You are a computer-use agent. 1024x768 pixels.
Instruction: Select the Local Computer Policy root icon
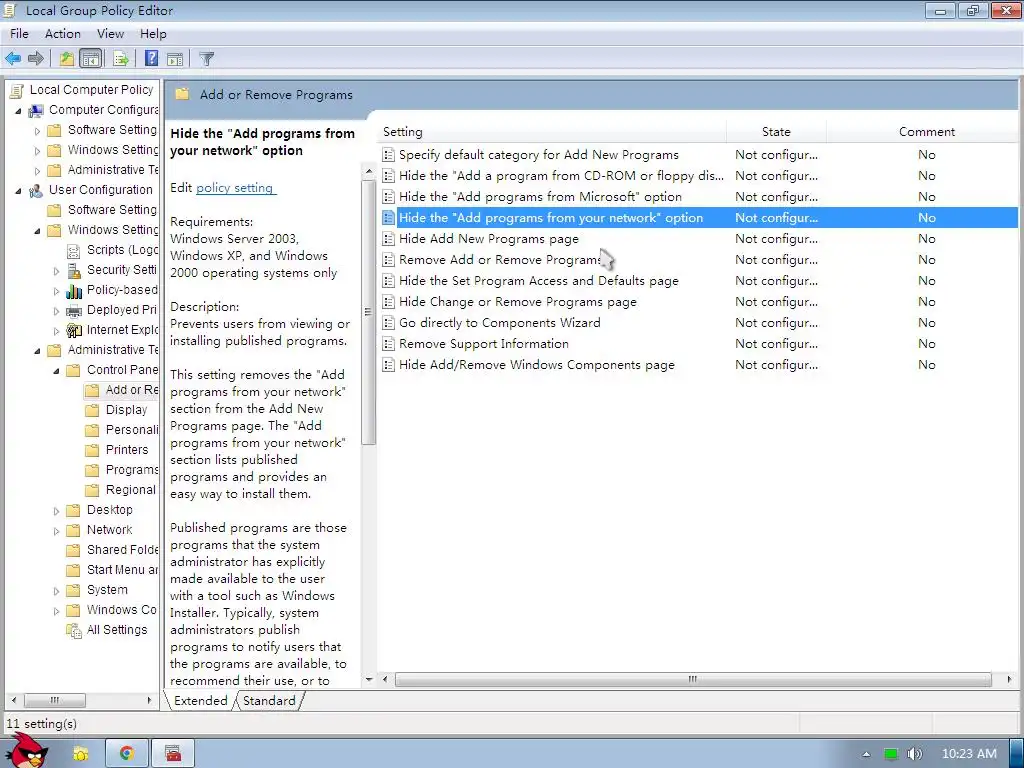coord(17,90)
